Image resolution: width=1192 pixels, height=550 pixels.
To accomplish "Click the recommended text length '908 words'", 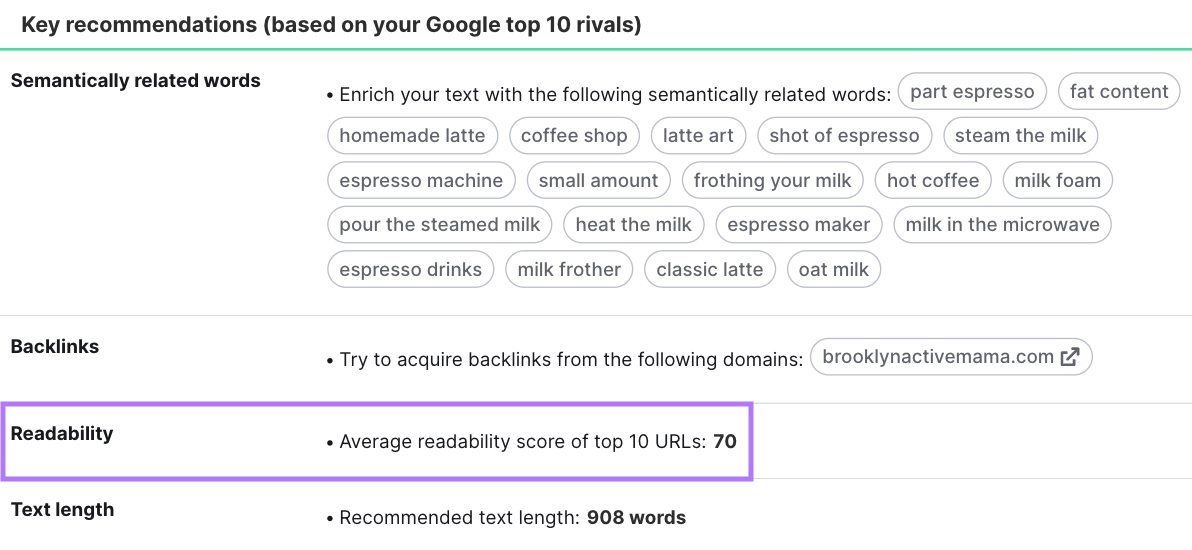I will coord(636,518).
